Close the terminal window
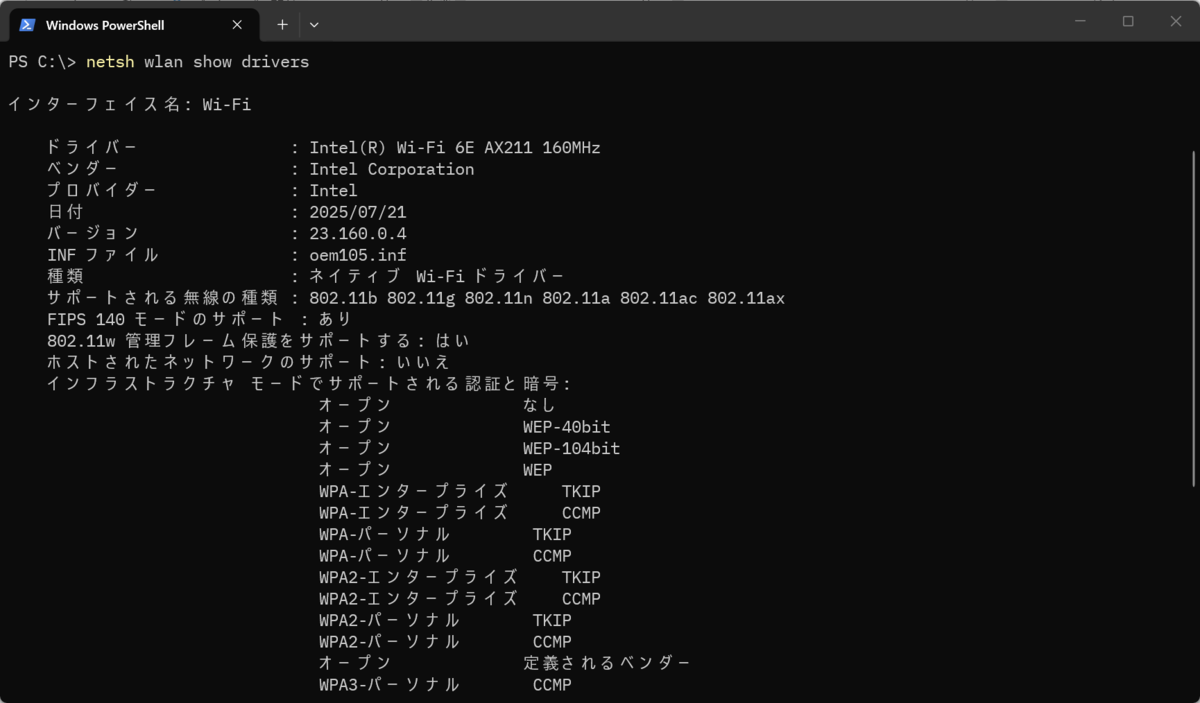The image size is (1200, 703). [x=1175, y=21]
